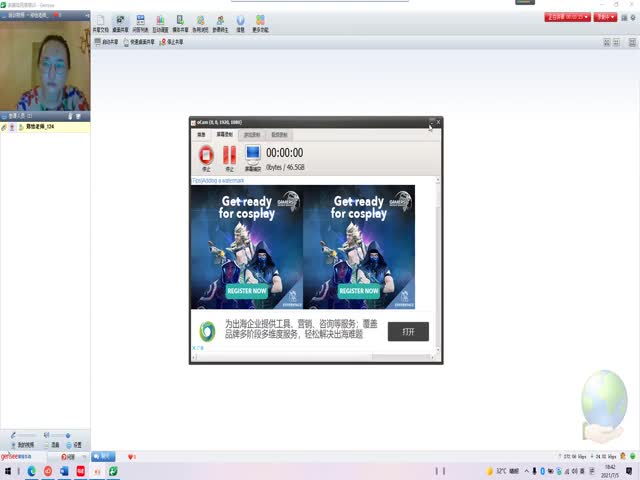Click REGISTER NOW on the left cosplay banner
This screenshot has width=640, height=480.
click(x=246, y=291)
